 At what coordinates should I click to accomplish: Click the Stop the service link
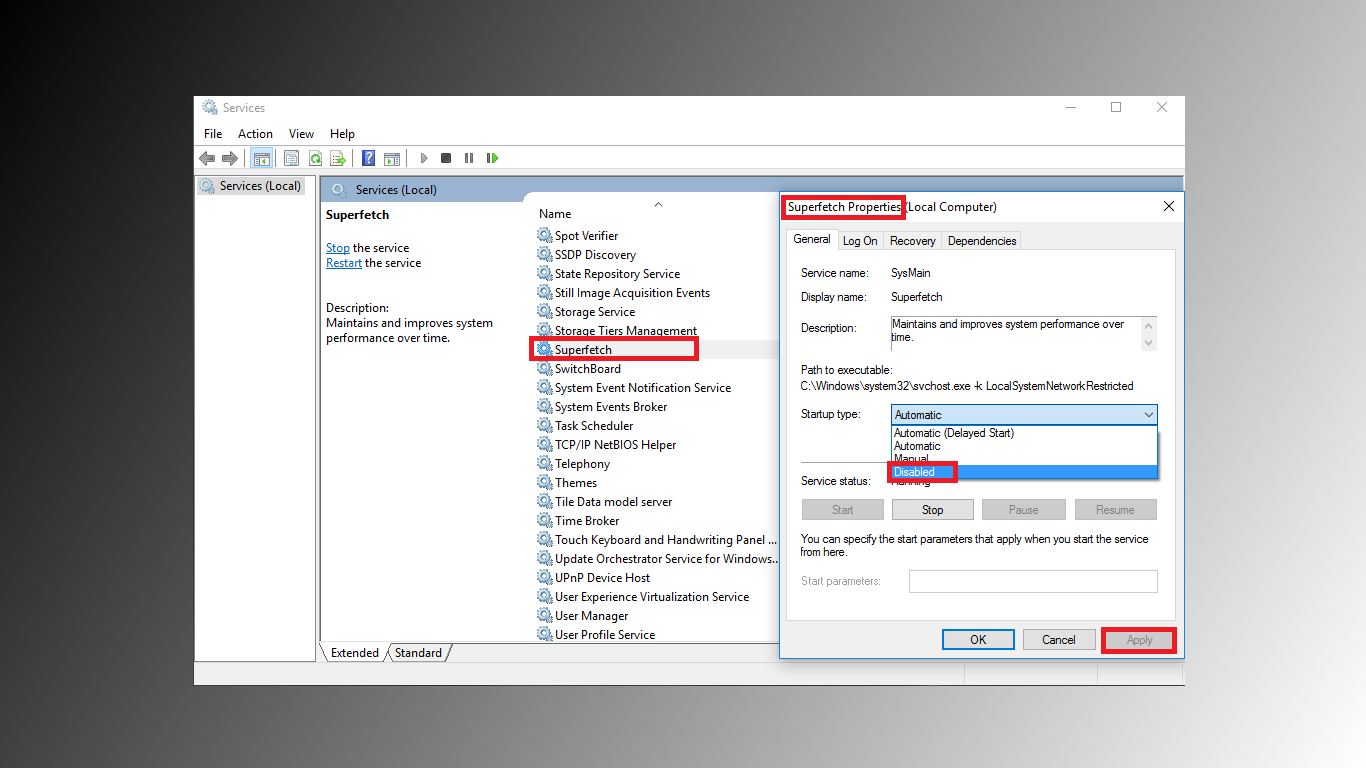(338, 248)
